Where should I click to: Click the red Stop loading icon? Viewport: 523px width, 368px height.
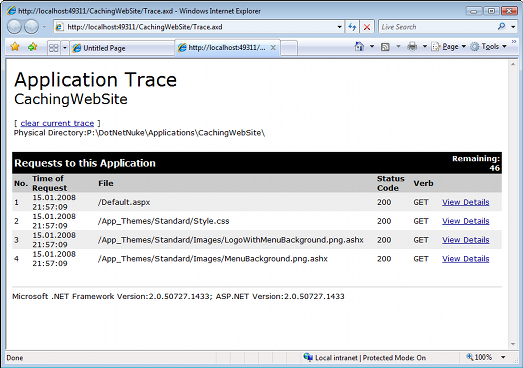click(x=367, y=27)
